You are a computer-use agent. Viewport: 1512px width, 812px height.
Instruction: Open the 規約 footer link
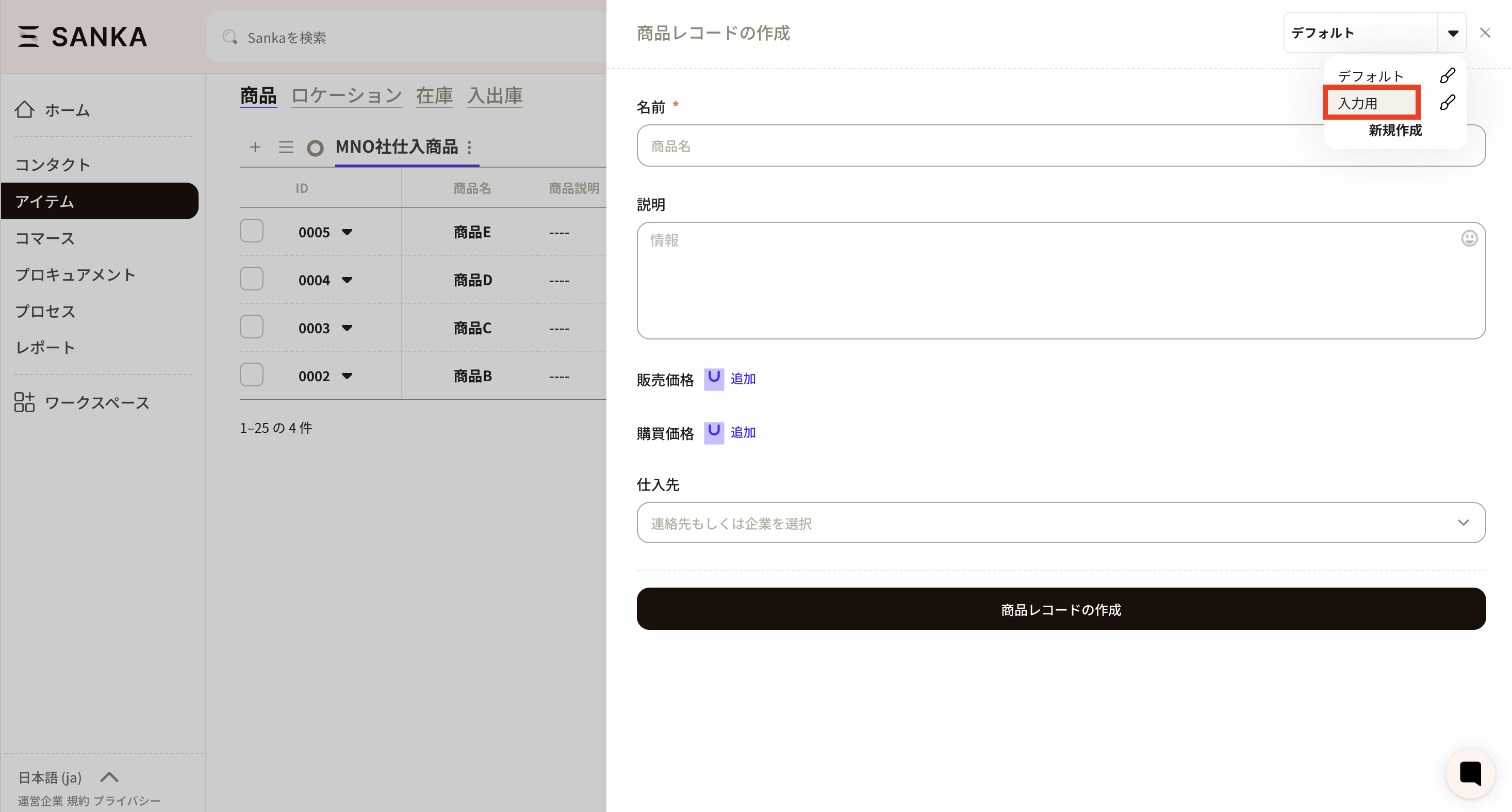coord(78,801)
